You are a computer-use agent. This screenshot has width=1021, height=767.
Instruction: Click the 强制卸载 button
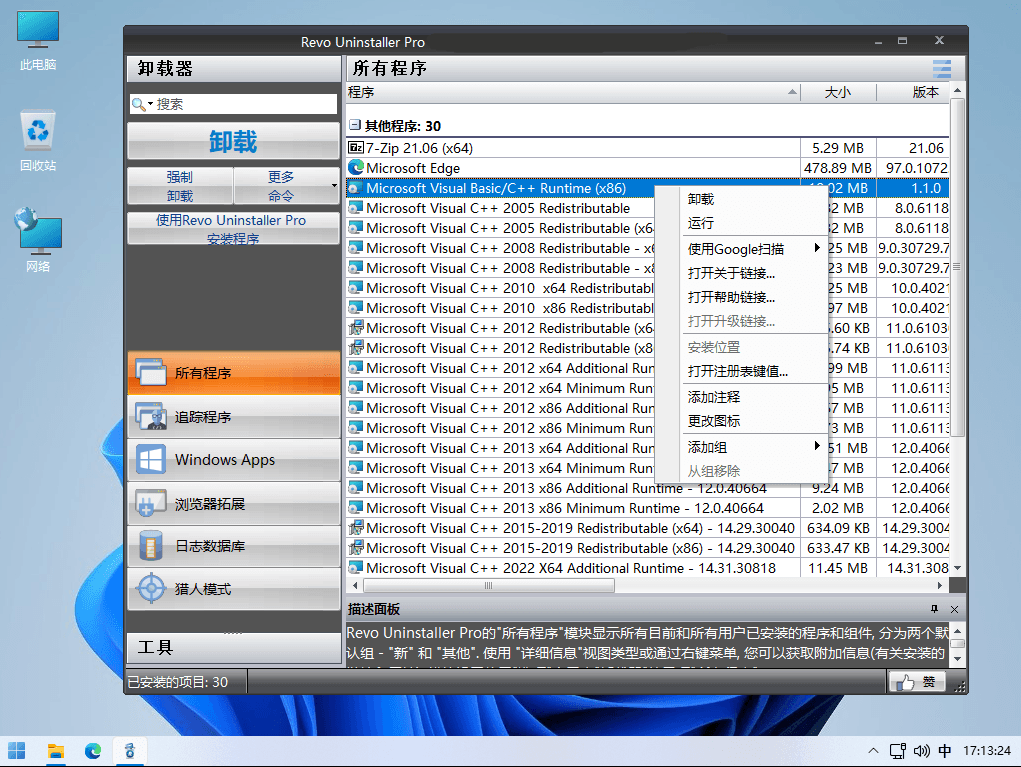(x=180, y=186)
